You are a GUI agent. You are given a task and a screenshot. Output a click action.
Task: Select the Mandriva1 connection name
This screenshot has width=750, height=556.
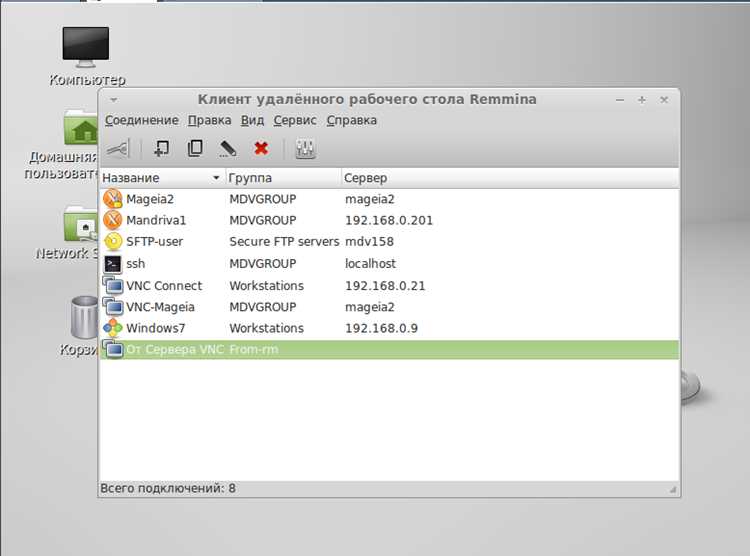(x=156, y=220)
